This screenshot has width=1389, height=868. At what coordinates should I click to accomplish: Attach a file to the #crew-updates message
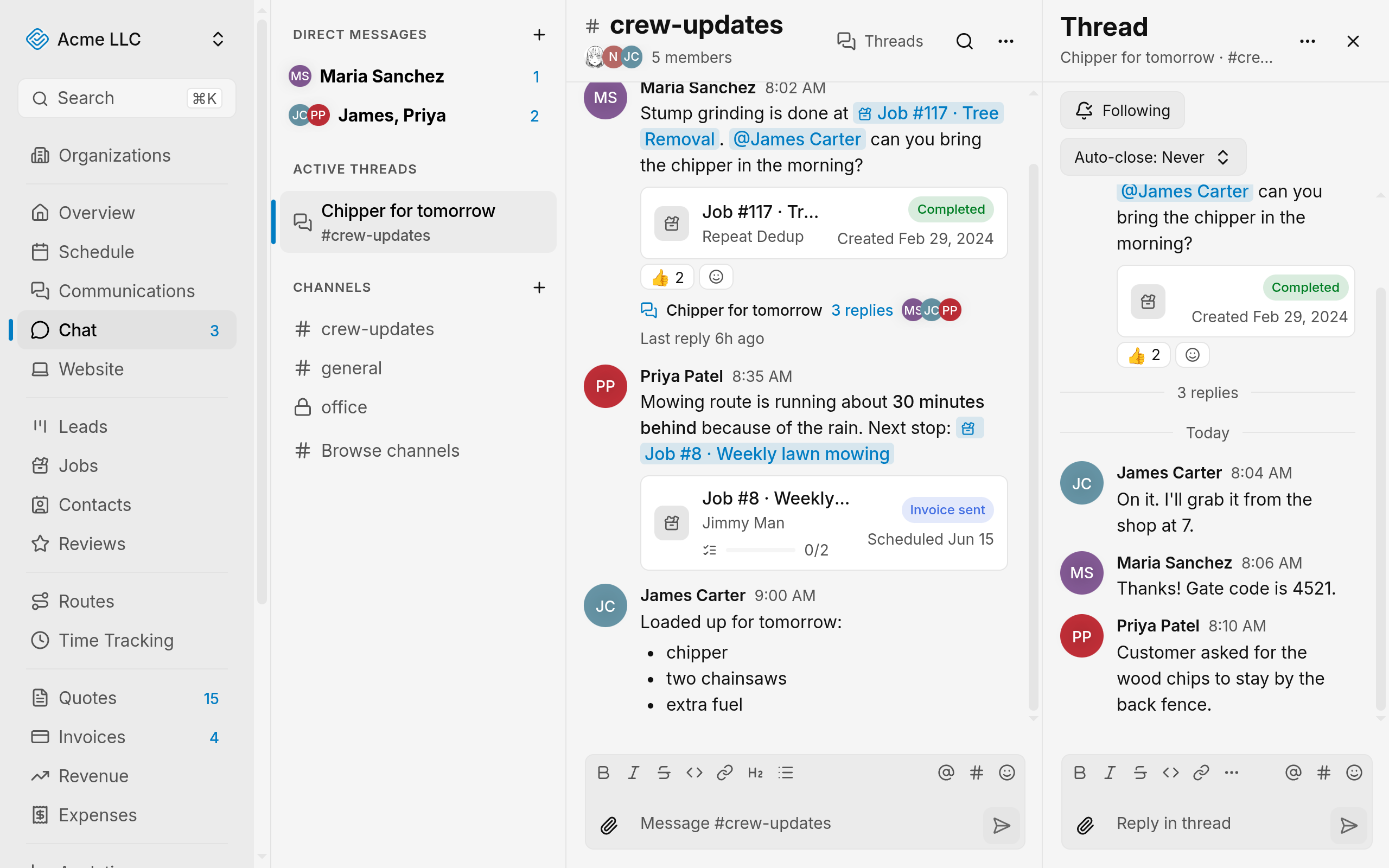pos(609,825)
